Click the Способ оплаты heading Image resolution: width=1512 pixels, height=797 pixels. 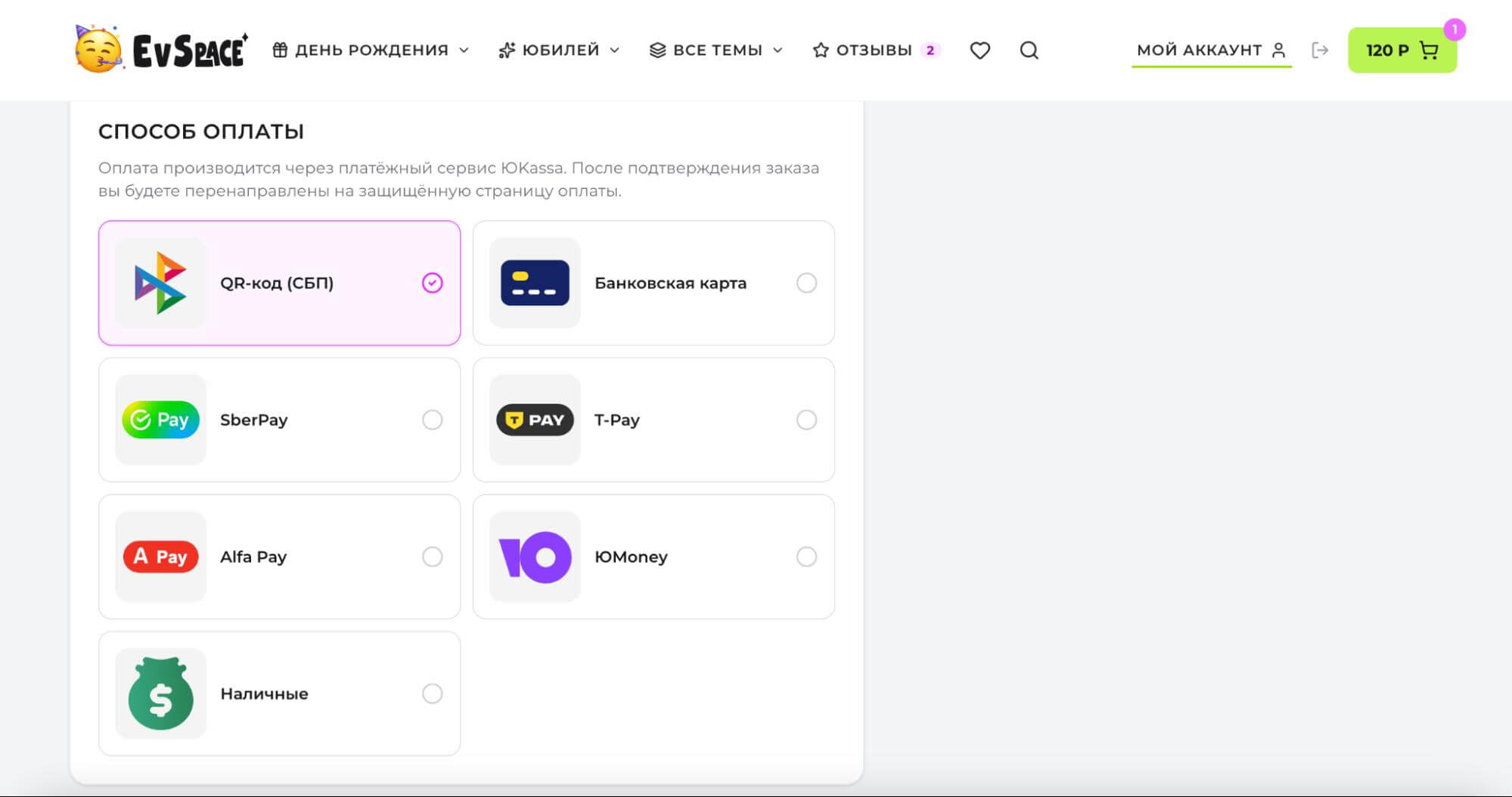coord(201,132)
